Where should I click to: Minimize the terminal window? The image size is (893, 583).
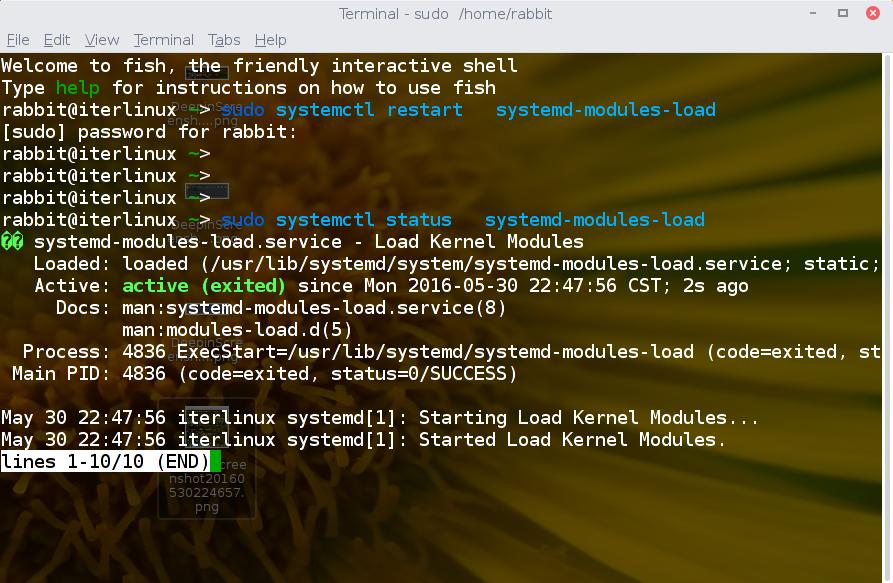point(813,13)
